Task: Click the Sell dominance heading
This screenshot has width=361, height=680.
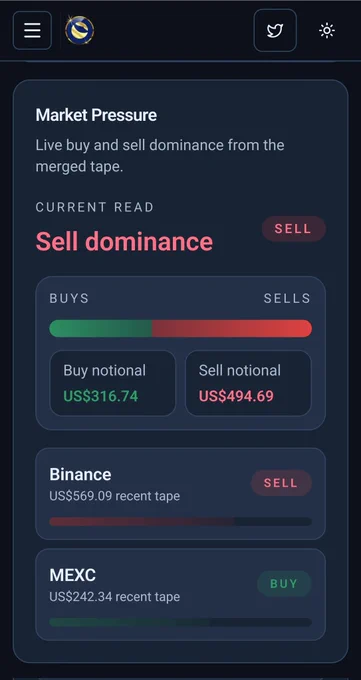Action: click(124, 241)
